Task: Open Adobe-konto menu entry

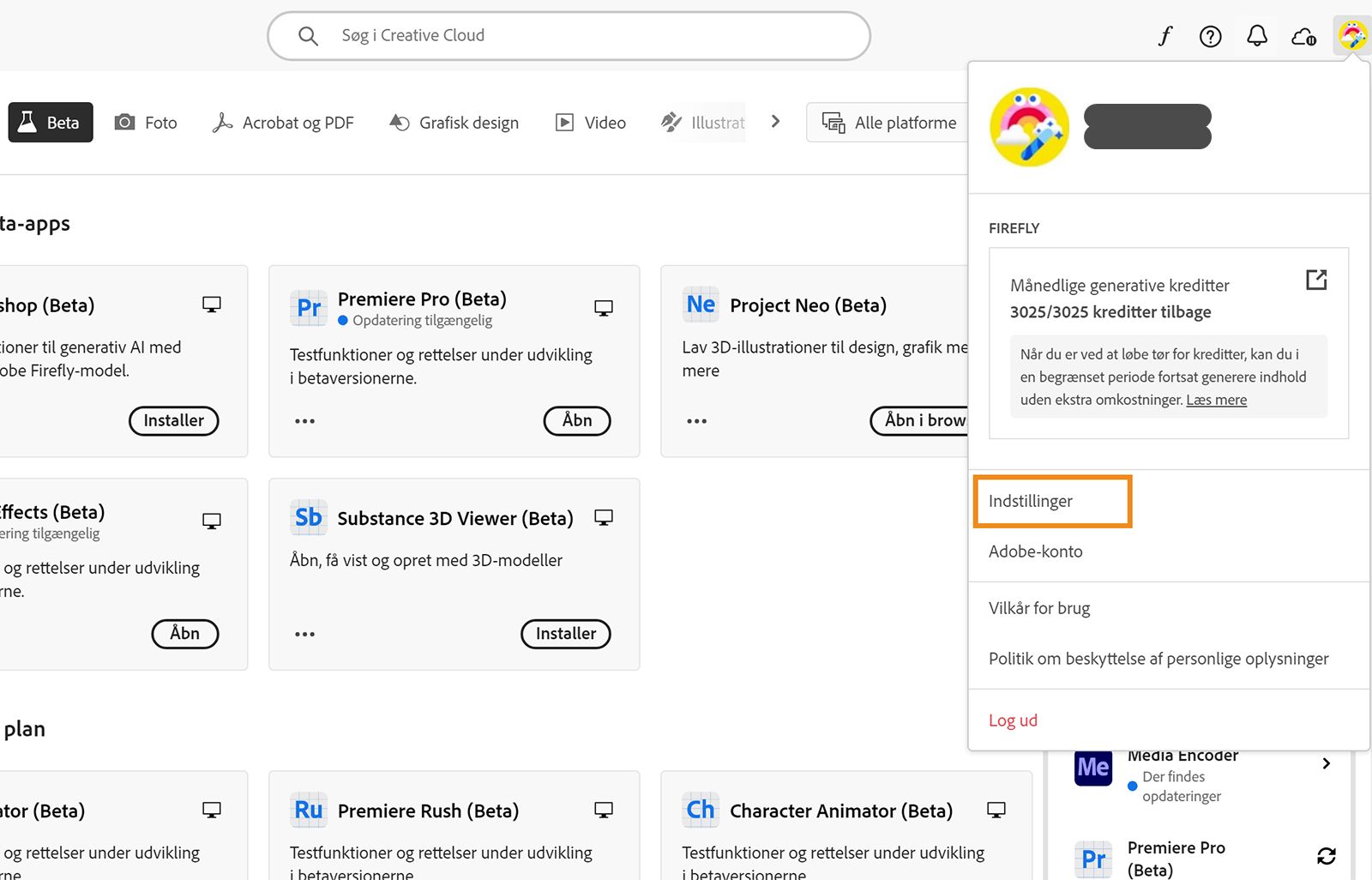Action: coord(1036,552)
